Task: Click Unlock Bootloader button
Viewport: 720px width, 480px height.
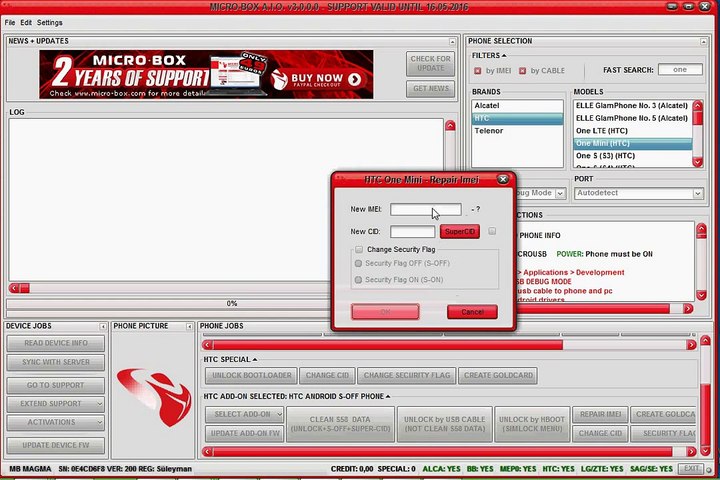Action: click(x=251, y=376)
